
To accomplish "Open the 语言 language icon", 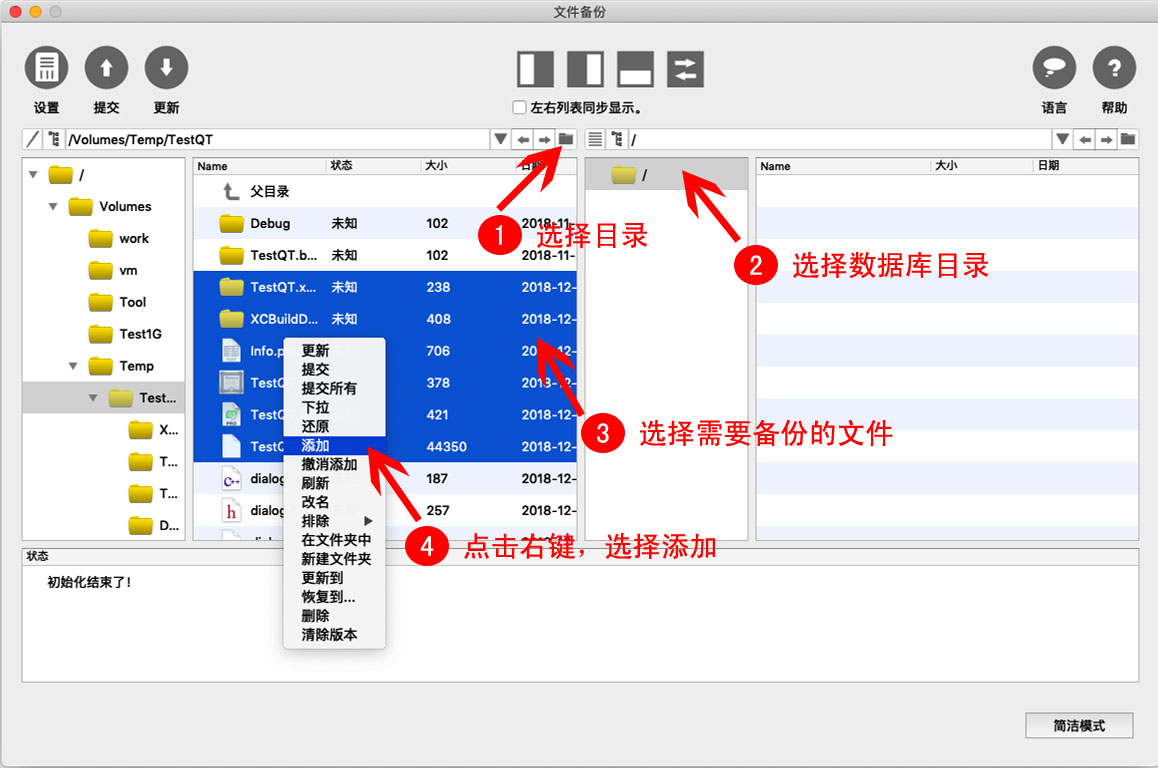I will 1054,68.
